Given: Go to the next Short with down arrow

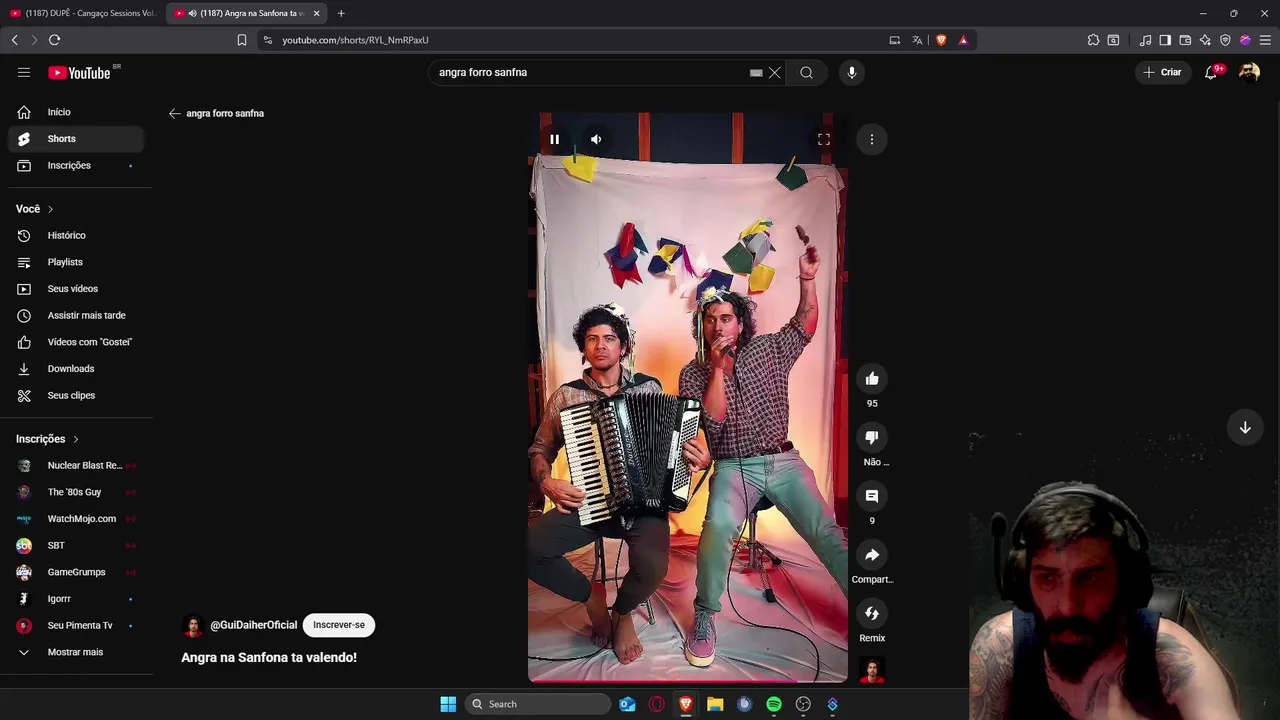Looking at the screenshot, I should pos(1245,427).
